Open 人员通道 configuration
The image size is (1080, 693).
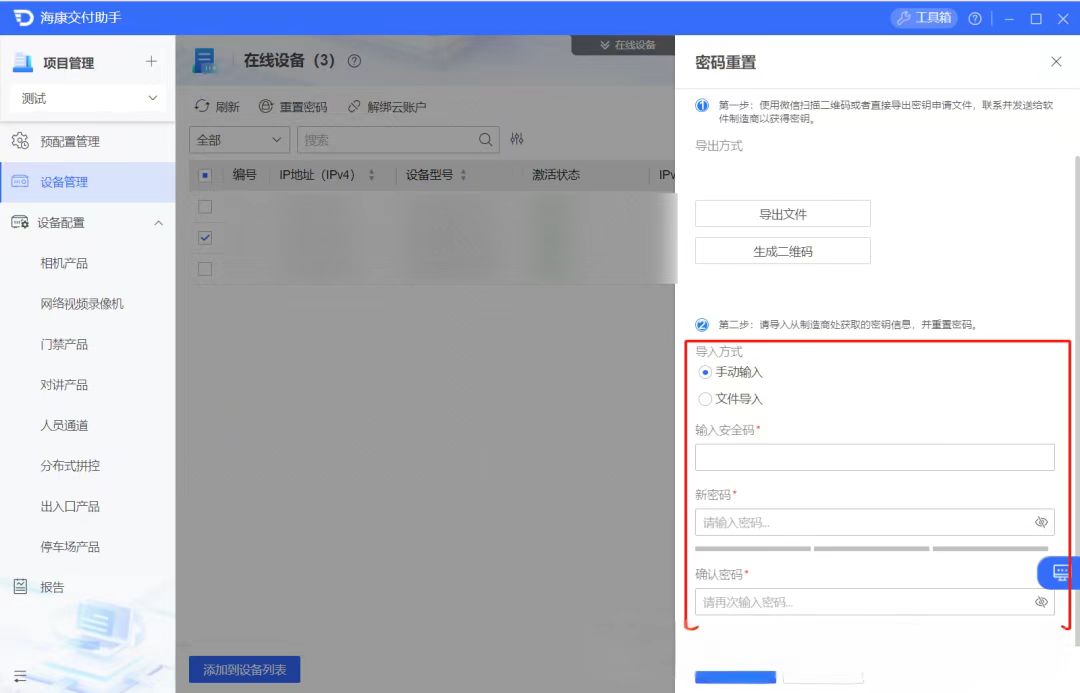(x=64, y=426)
